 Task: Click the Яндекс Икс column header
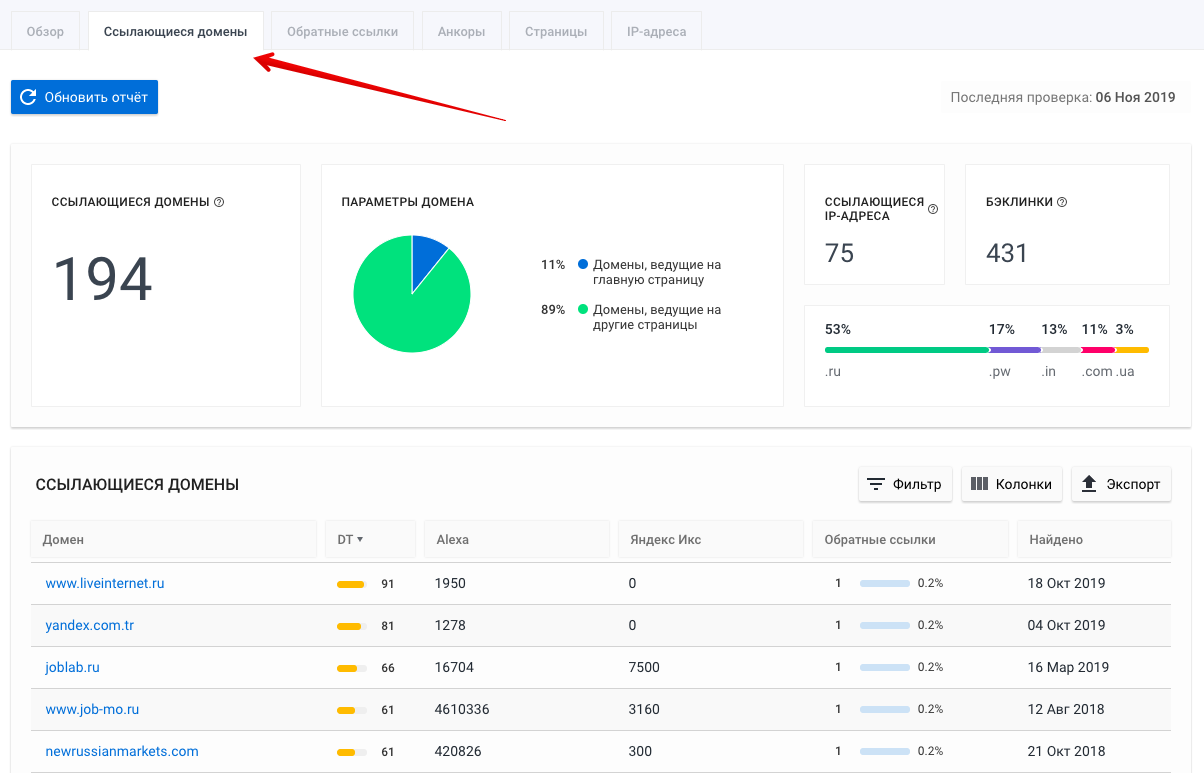[x=711, y=539]
